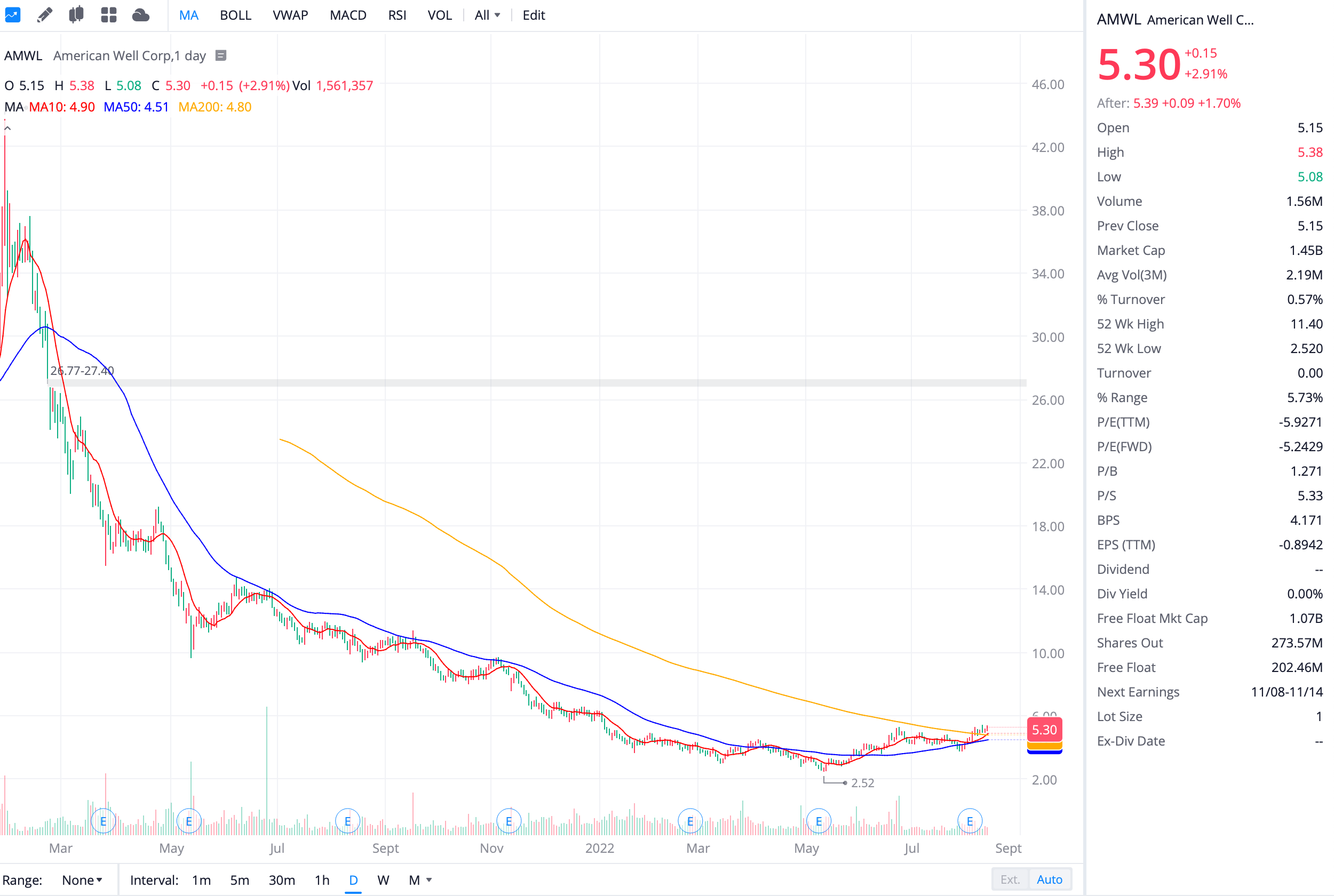The image size is (1334, 896).
Task: Toggle the MACD indicator on
Action: coord(347,15)
